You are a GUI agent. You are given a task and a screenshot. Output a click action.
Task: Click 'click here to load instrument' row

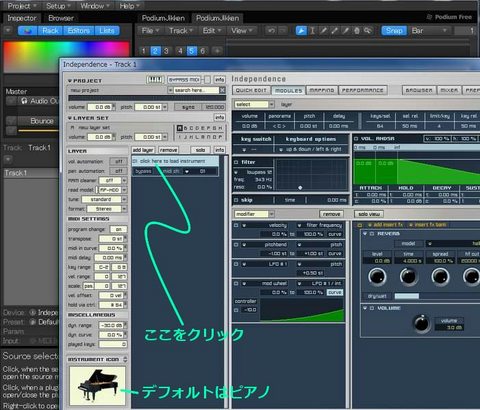click(x=175, y=161)
